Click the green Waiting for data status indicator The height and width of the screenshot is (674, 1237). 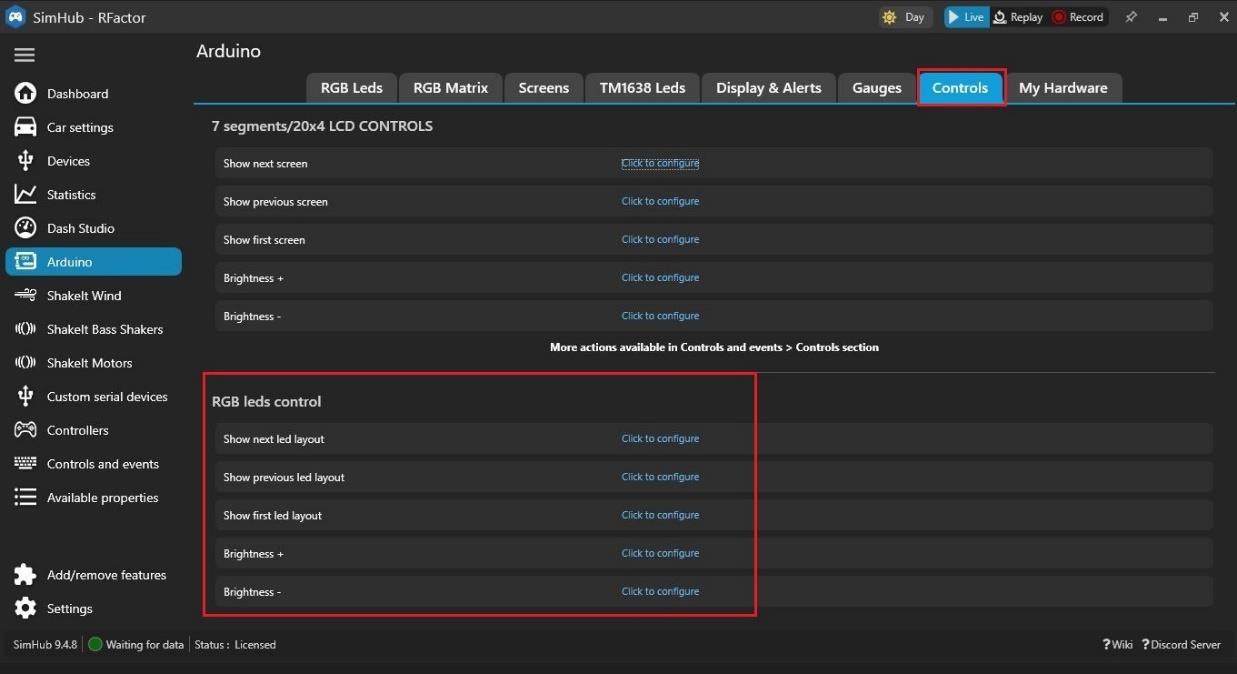point(95,645)
